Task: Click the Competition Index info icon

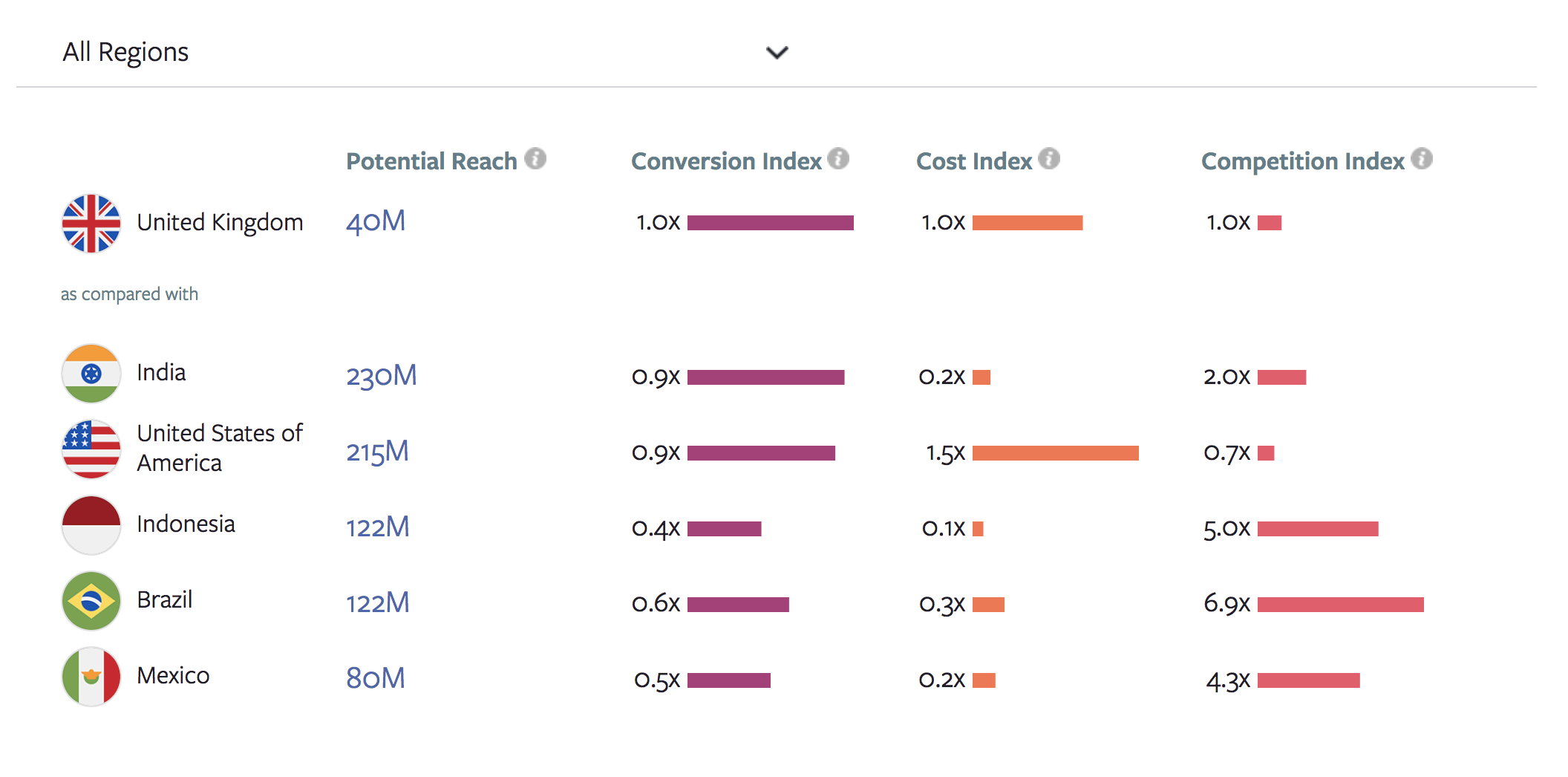Action: tap(1421, 159)
